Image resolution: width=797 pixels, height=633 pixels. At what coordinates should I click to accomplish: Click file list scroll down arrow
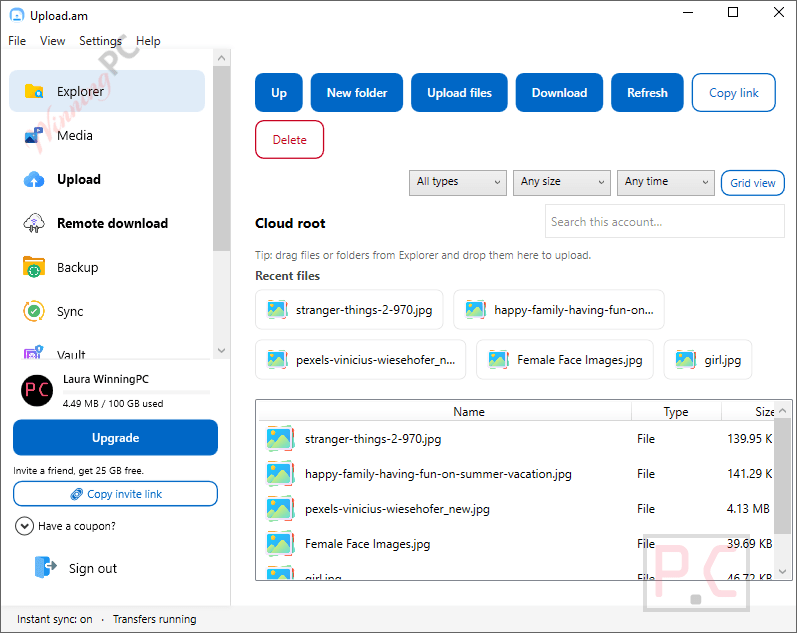tap(783, 571)
